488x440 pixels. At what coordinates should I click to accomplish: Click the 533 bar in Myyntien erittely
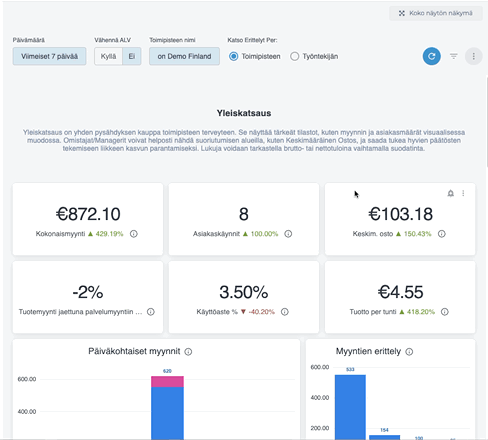pyautogui.click(x=350, y=407)
